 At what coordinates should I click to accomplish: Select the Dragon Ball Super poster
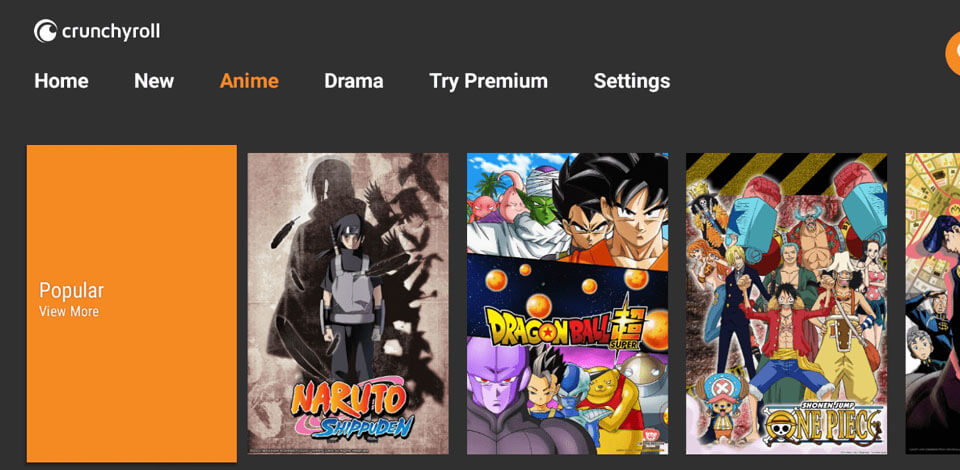(568, 304)
